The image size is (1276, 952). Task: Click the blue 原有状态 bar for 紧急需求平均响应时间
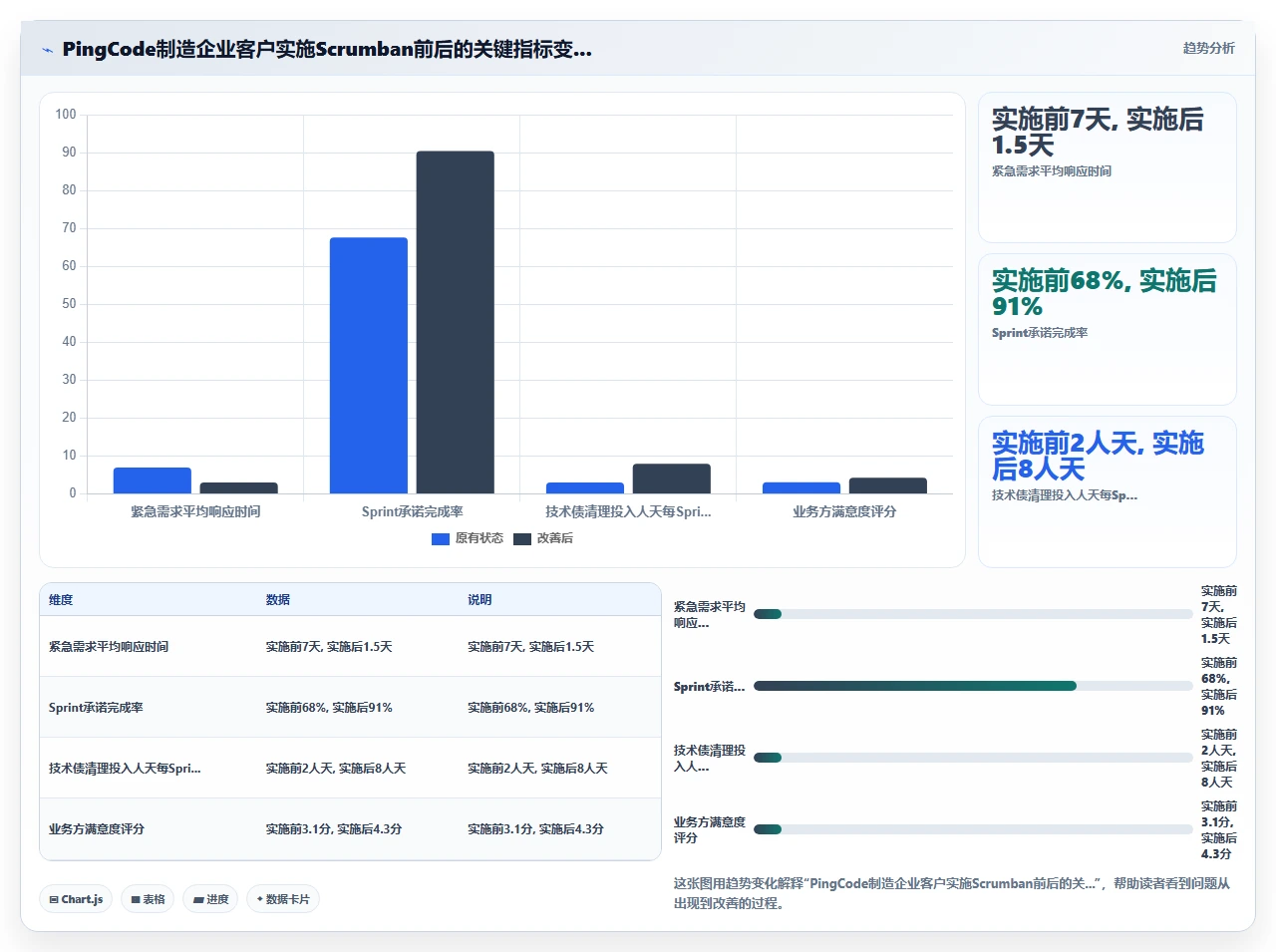coord(153,480)
